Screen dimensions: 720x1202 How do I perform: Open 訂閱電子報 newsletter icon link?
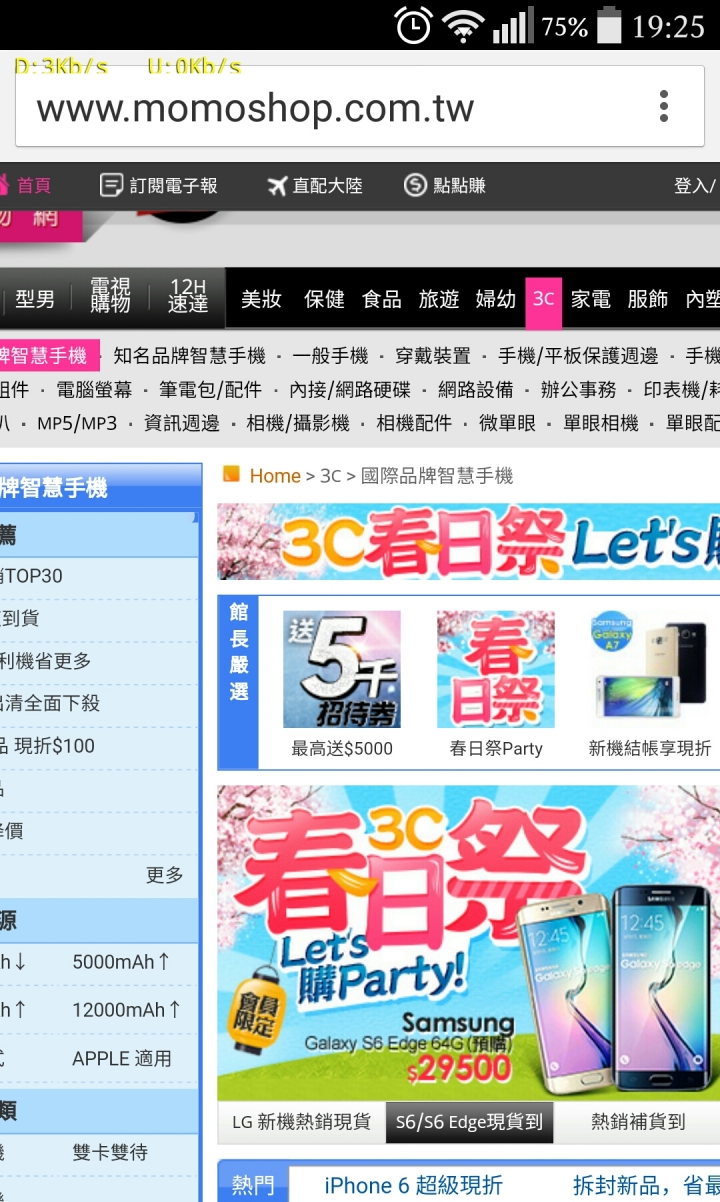(x=159, y=185)
